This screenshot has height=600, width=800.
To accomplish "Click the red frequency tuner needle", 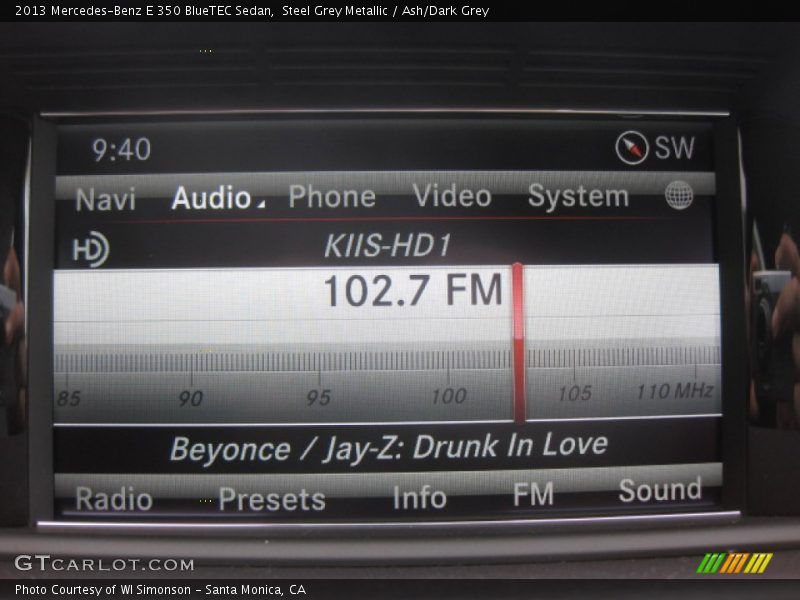I will [x=518, y=342].
